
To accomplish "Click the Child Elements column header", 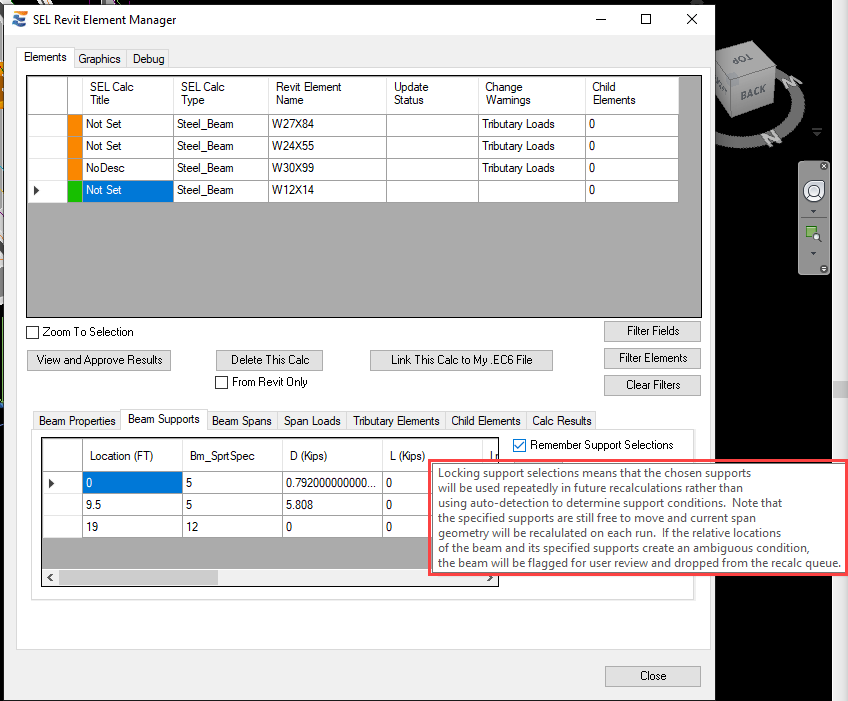I will pos(632,95).
